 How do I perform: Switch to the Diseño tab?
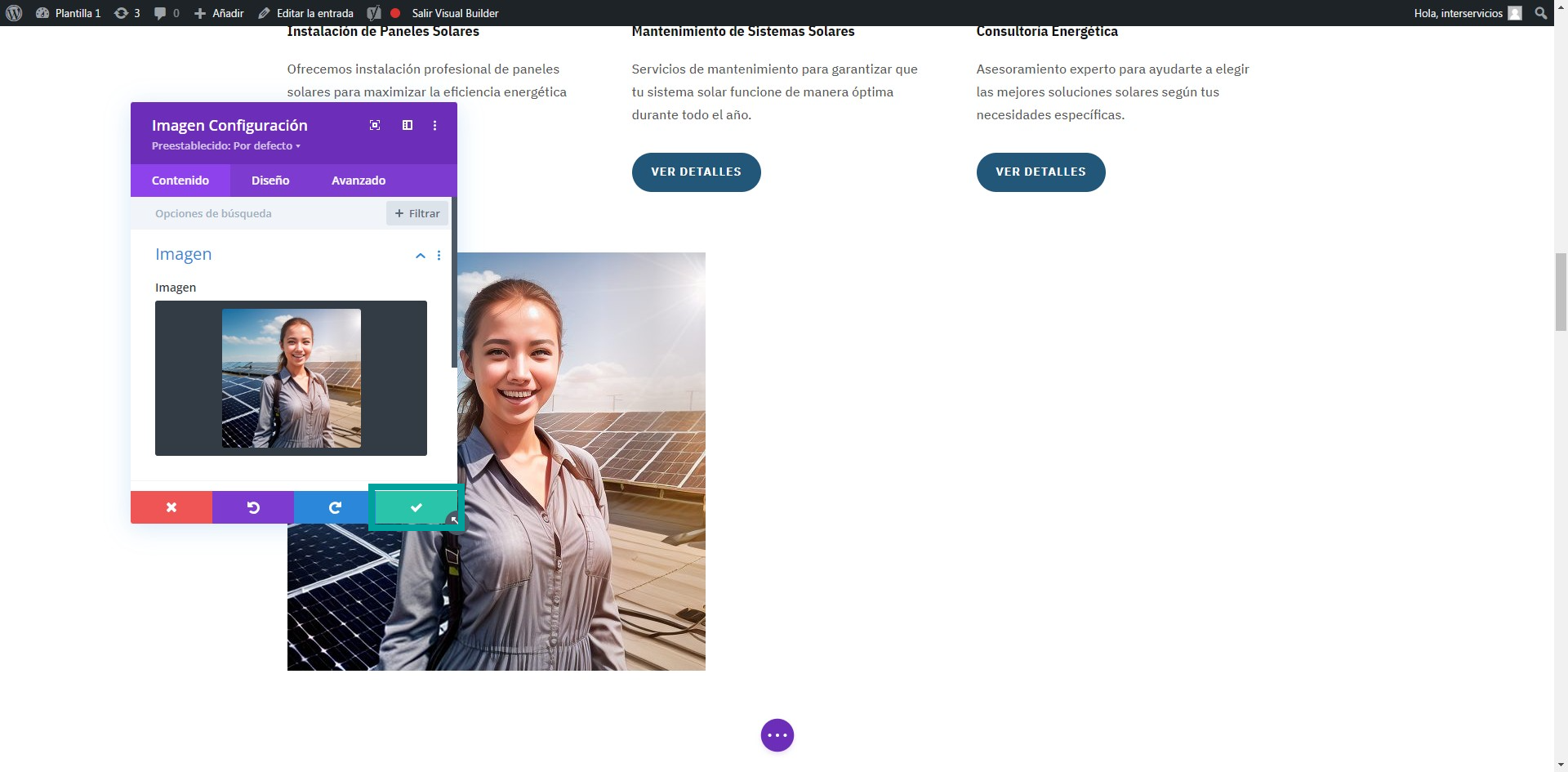270,181
